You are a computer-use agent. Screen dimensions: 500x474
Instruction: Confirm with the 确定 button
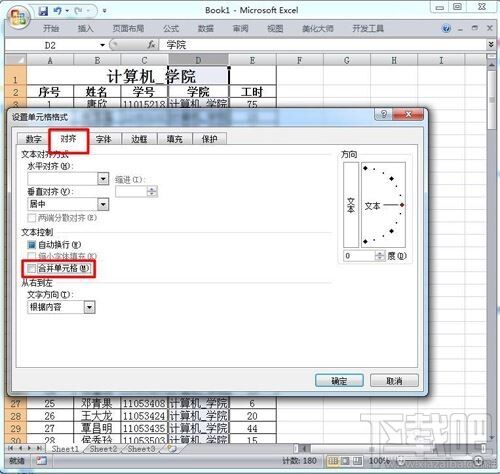tap(339, 381)
